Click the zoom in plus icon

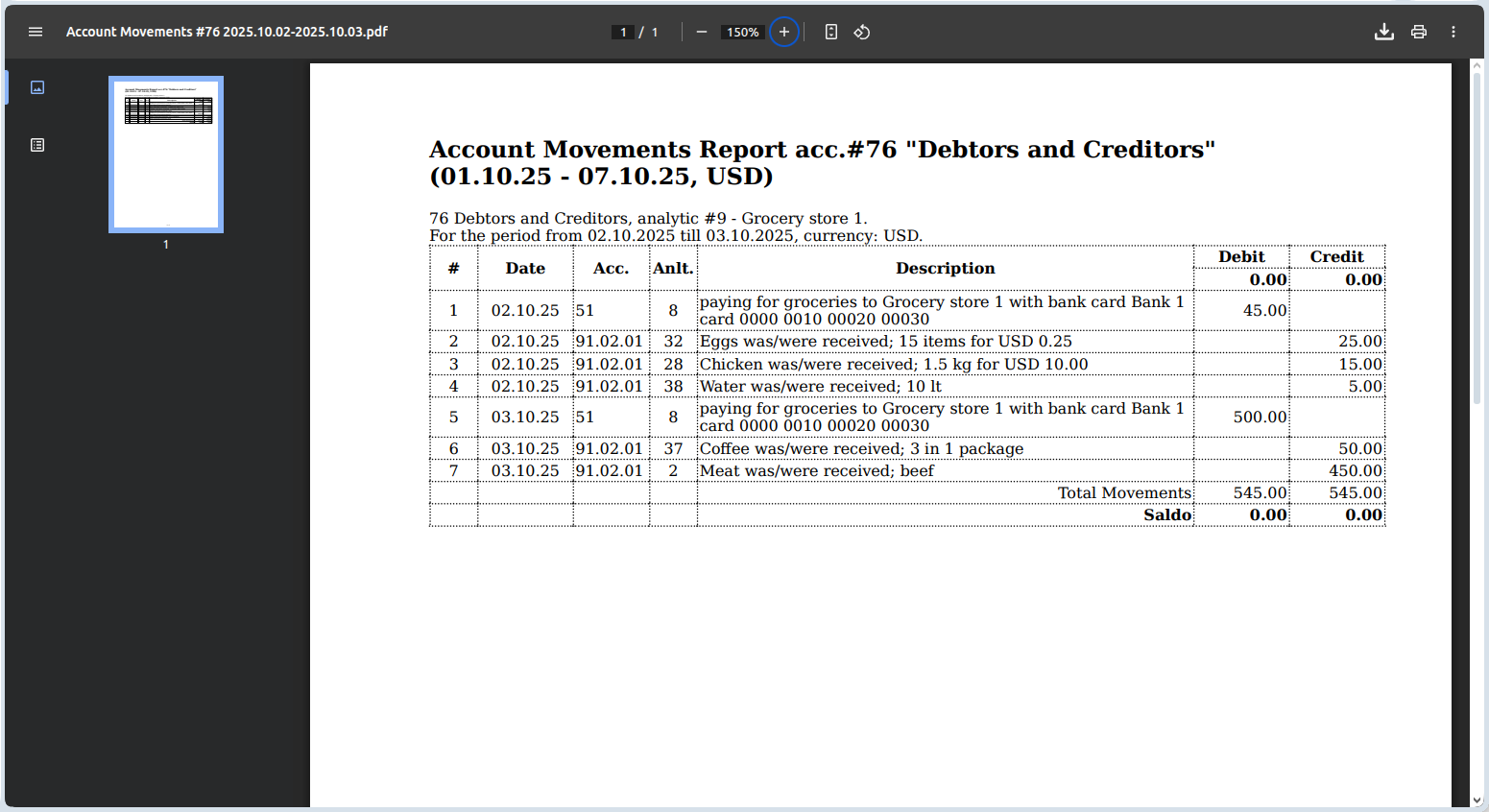(x=784, y=32)
